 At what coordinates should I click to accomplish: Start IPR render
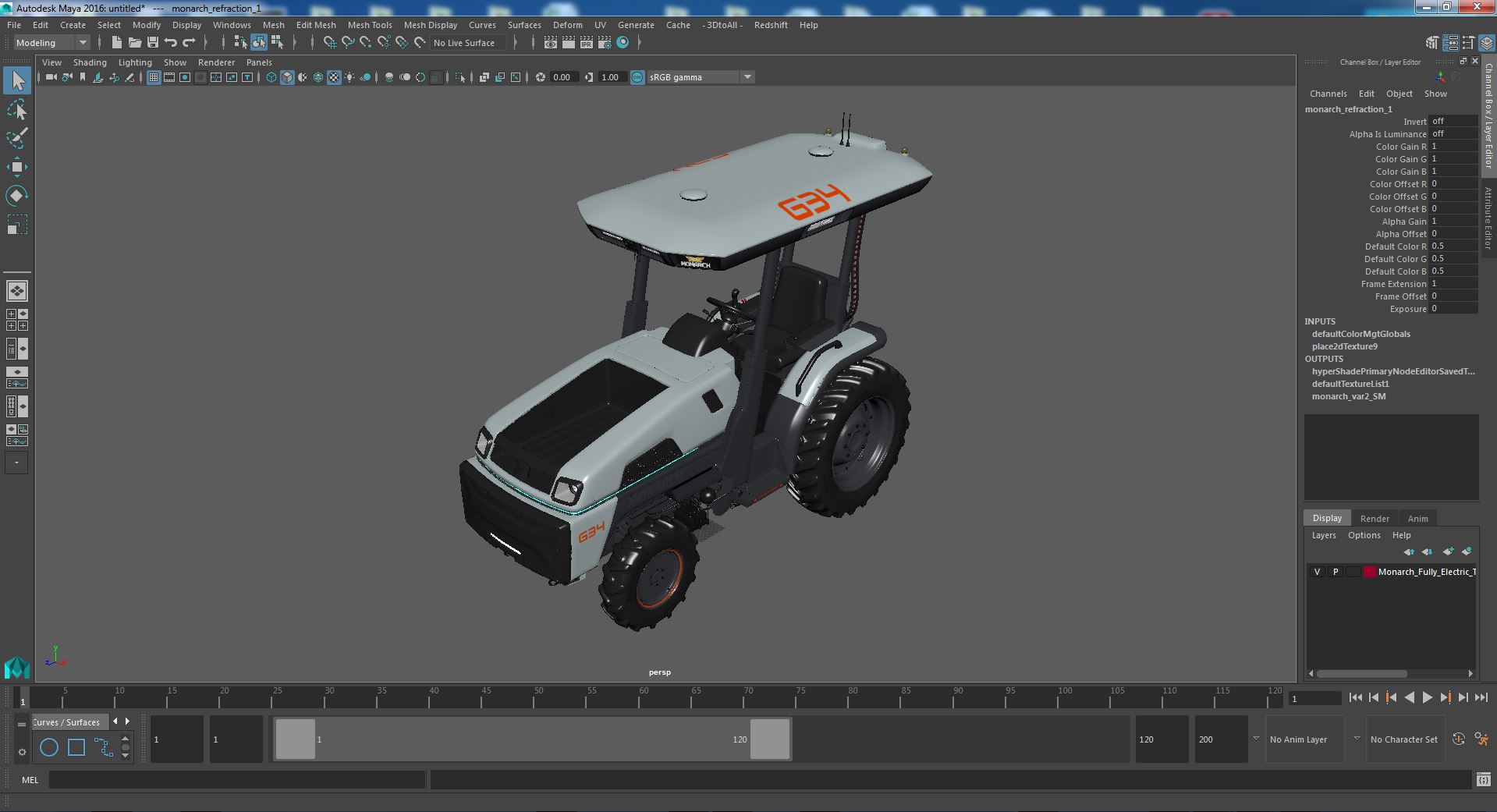(587, 43)
